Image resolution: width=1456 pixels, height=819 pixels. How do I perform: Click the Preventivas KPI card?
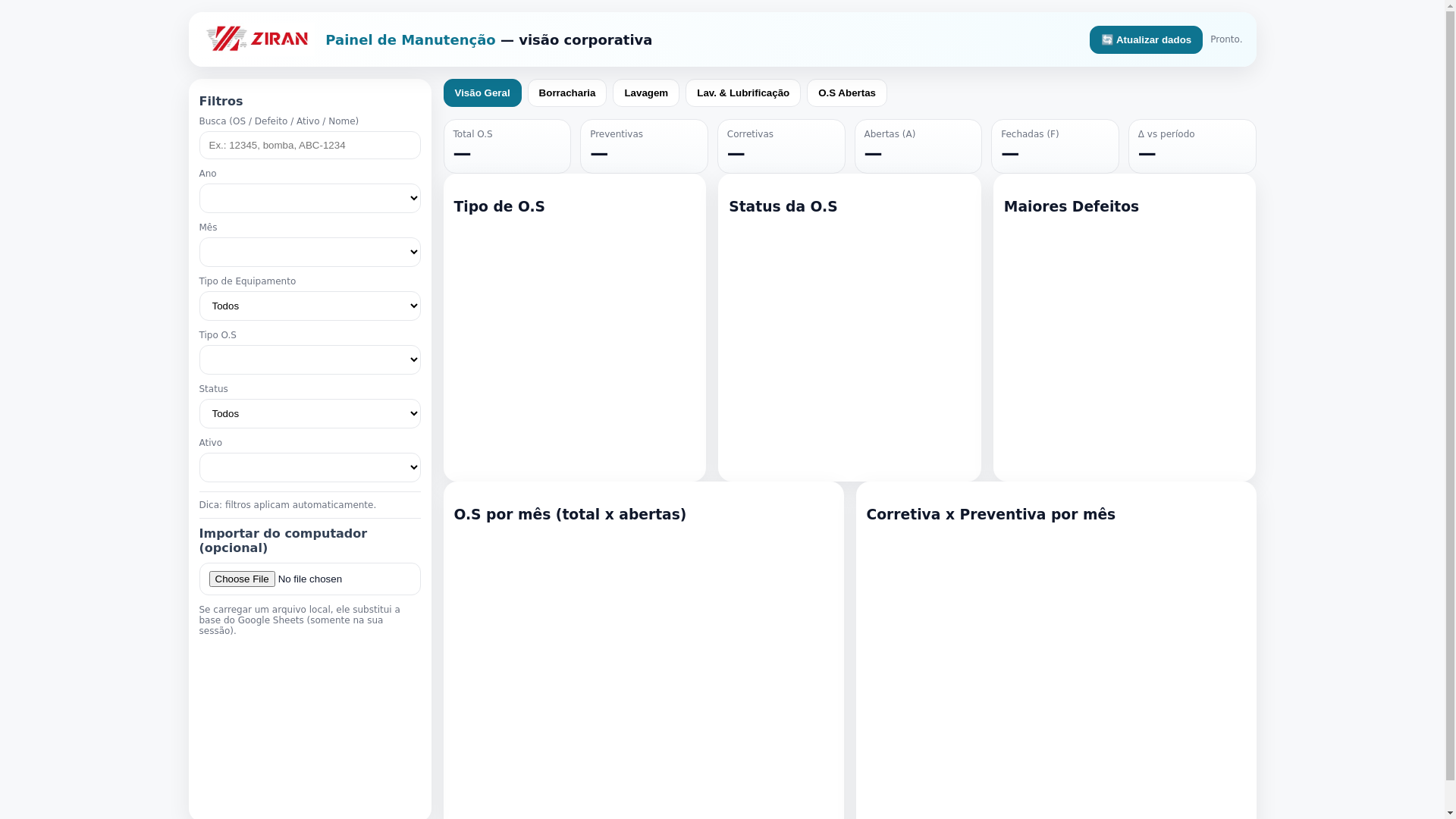click(x=643, y=146)
